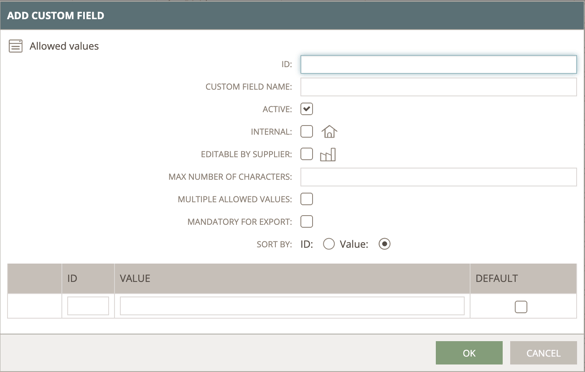585x372 pixels.
Task: Click the factory icon beside Editable by Supplier
Action: coord(328,154)
